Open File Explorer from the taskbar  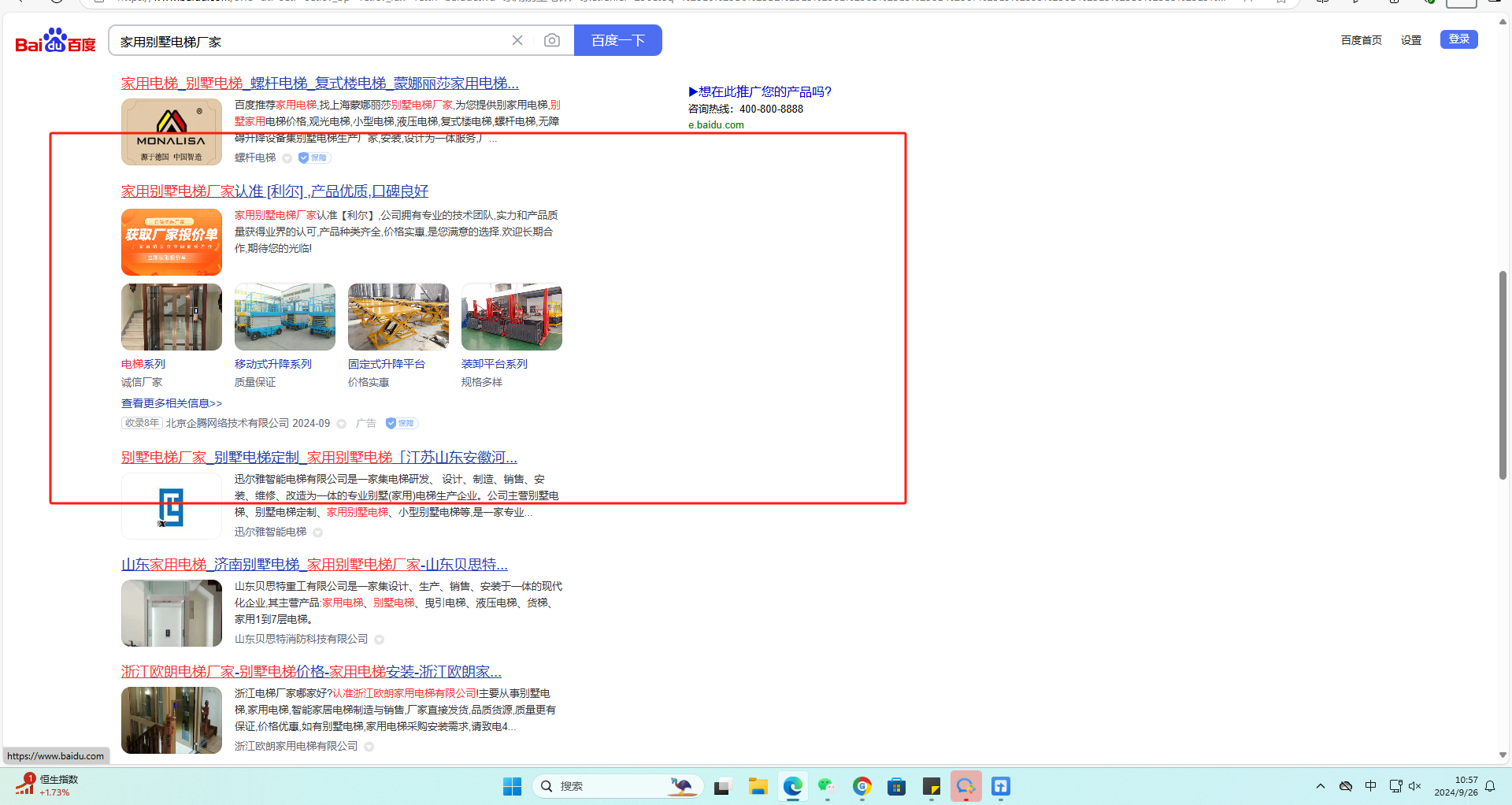[x=758, y=786]
